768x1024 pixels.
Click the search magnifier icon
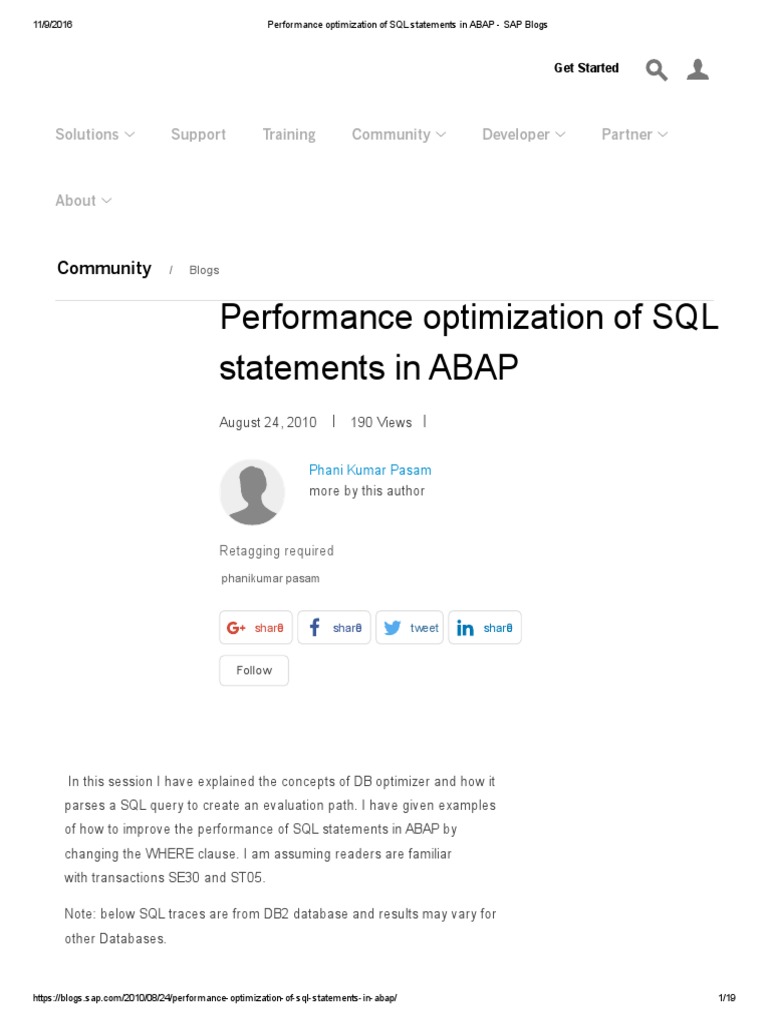click(x=656, y=69)
